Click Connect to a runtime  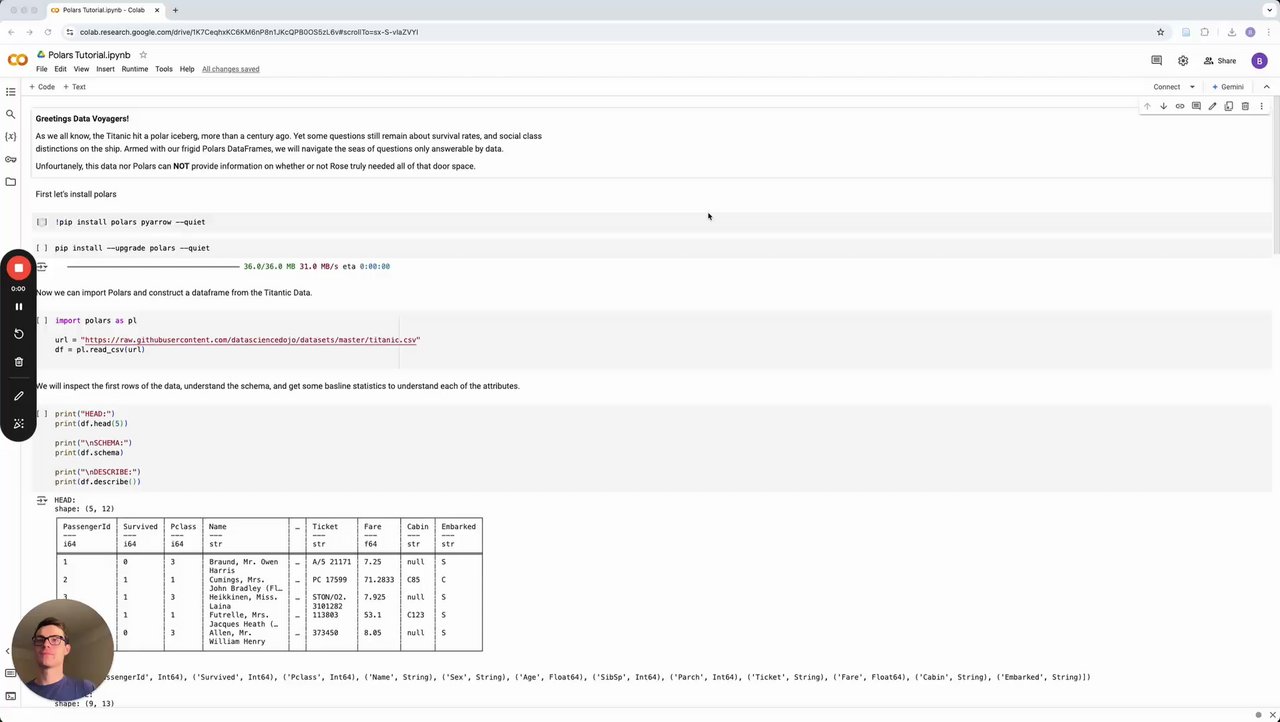pos(1167,87)
